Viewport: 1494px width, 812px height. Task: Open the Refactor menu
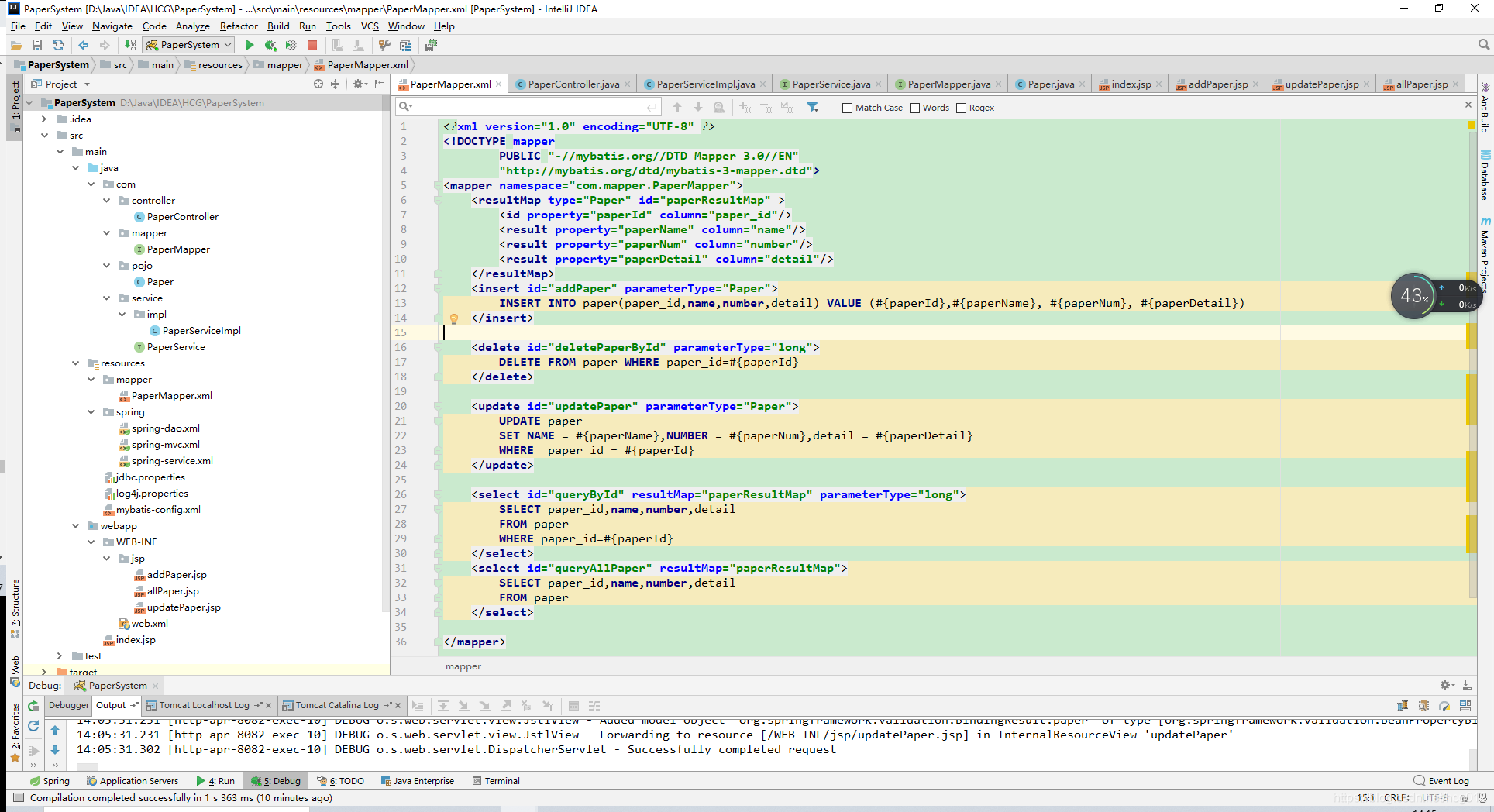click(239, 26)
